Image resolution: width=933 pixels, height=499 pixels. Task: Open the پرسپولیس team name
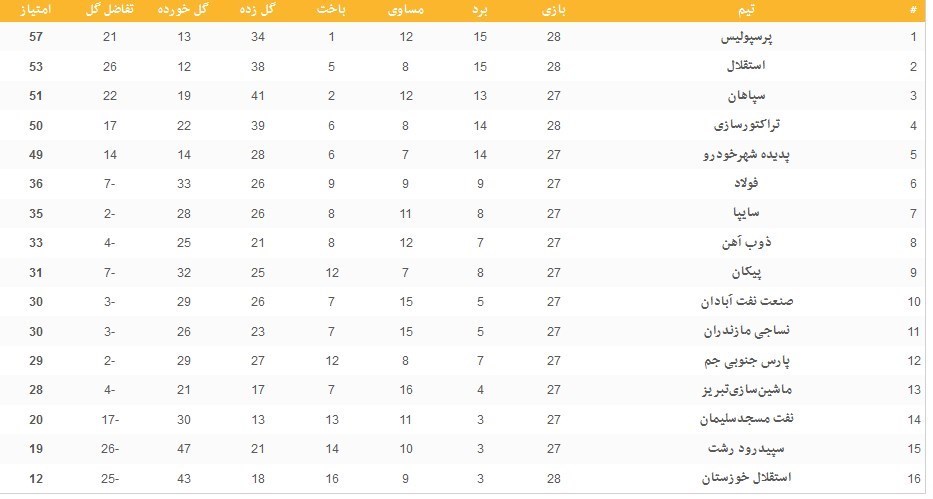coord(754,38)
